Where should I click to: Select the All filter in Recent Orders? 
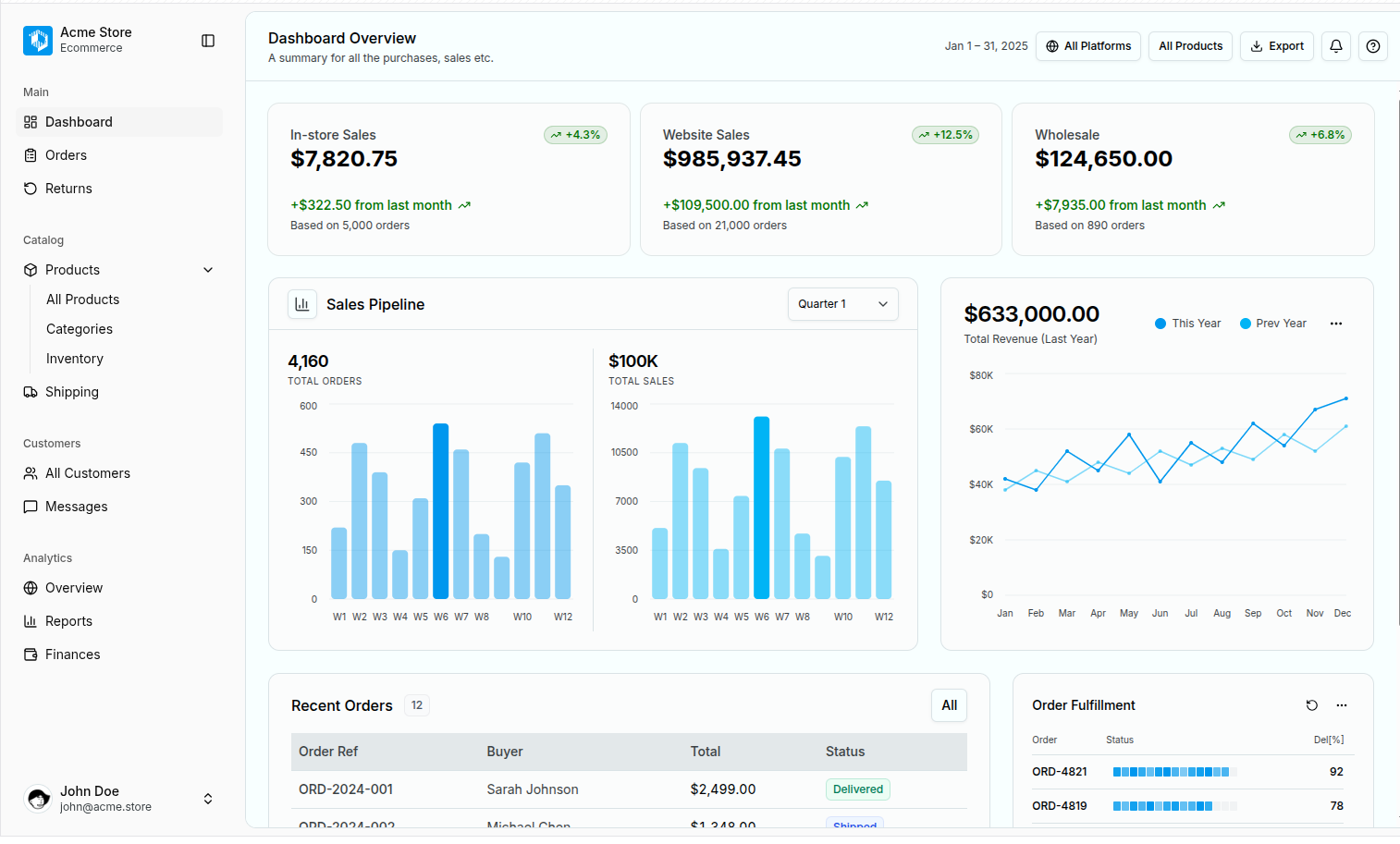(x=950, y=705)
